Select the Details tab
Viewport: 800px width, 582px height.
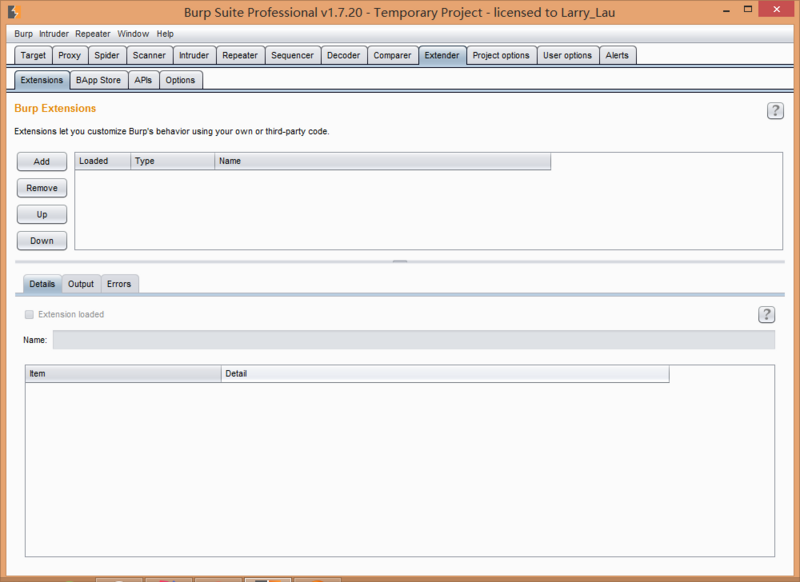(42, 284)
